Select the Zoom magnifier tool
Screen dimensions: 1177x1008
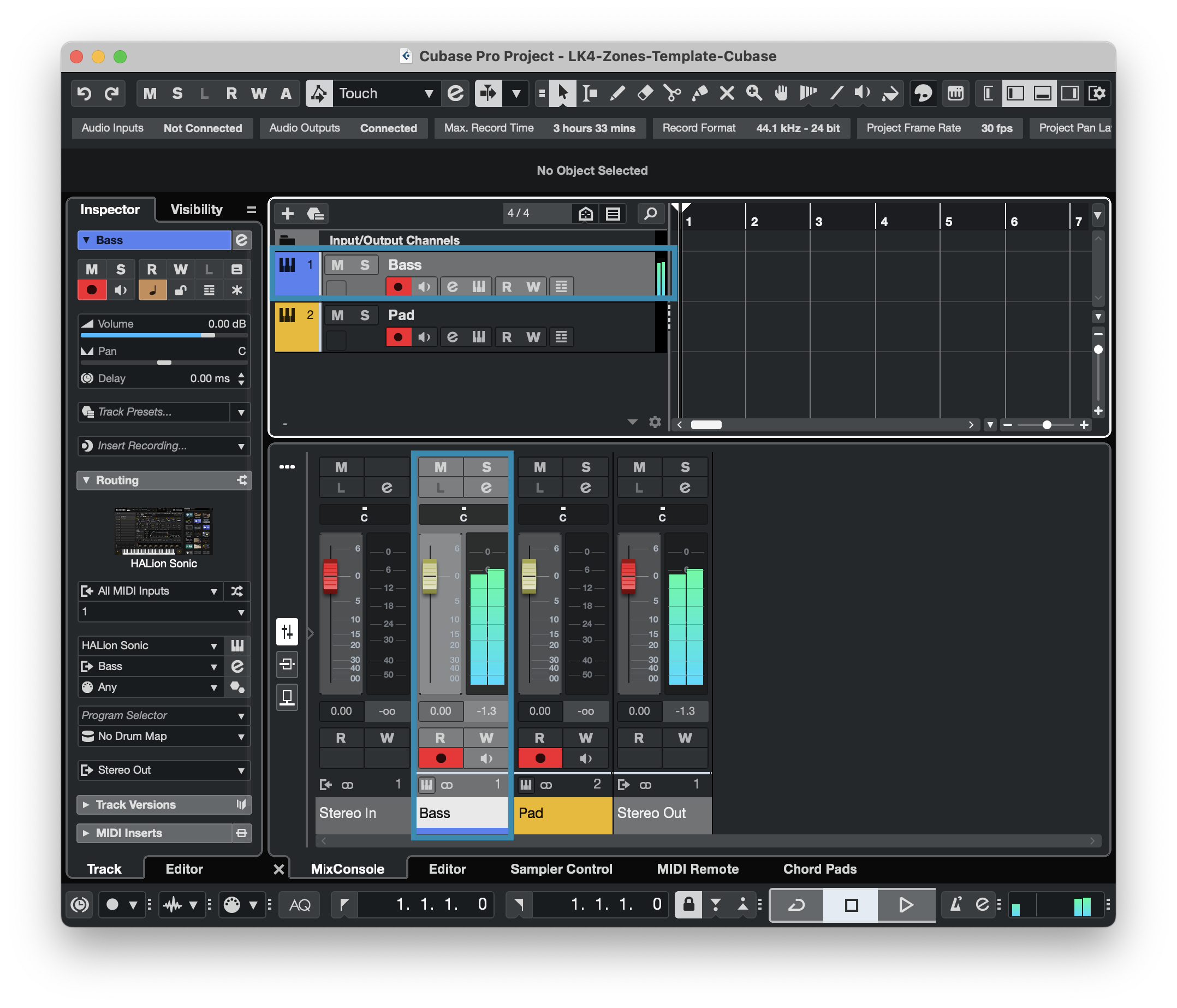754,93
